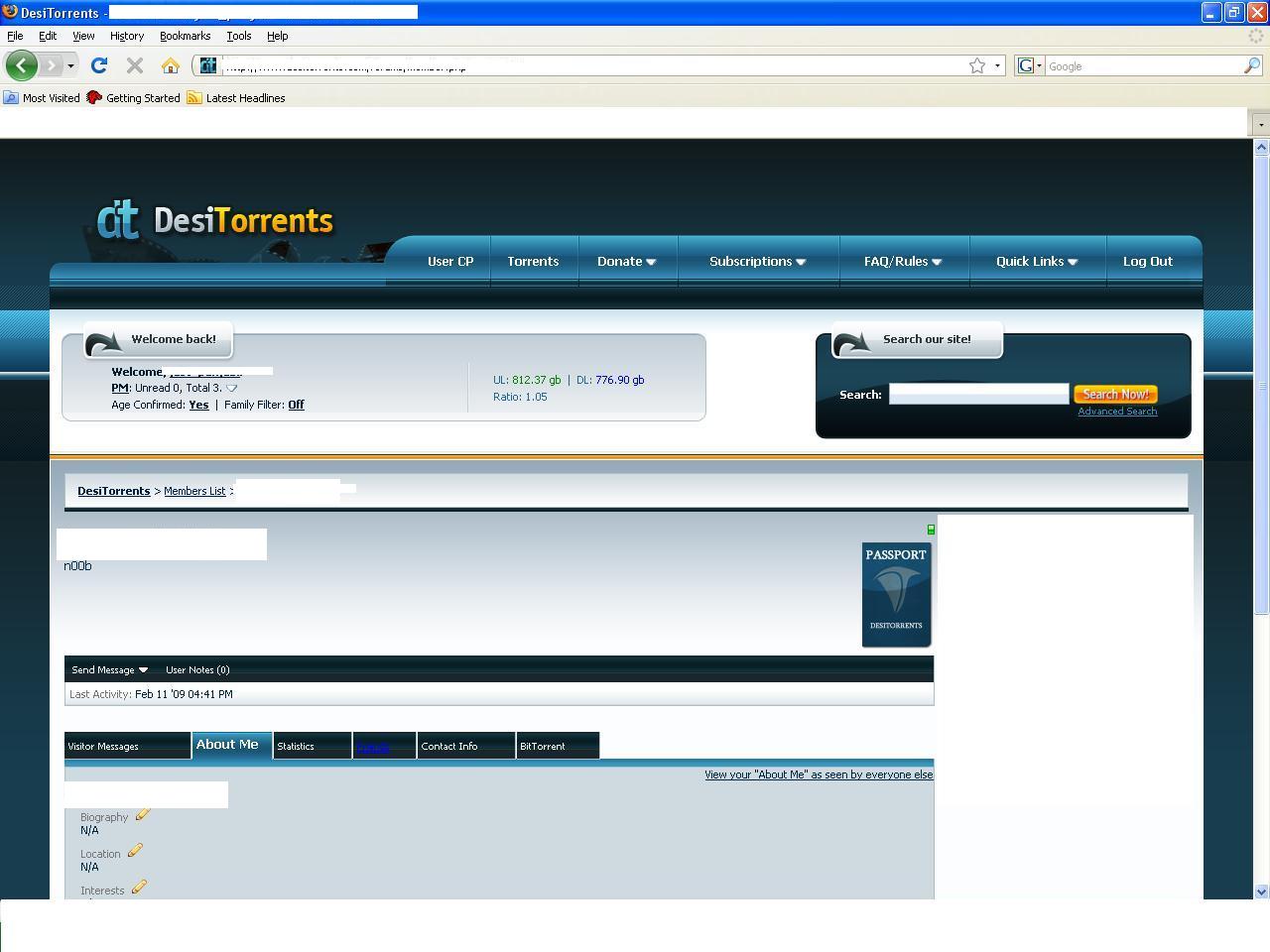Click the green online status indicator

[x=931, y=530]
